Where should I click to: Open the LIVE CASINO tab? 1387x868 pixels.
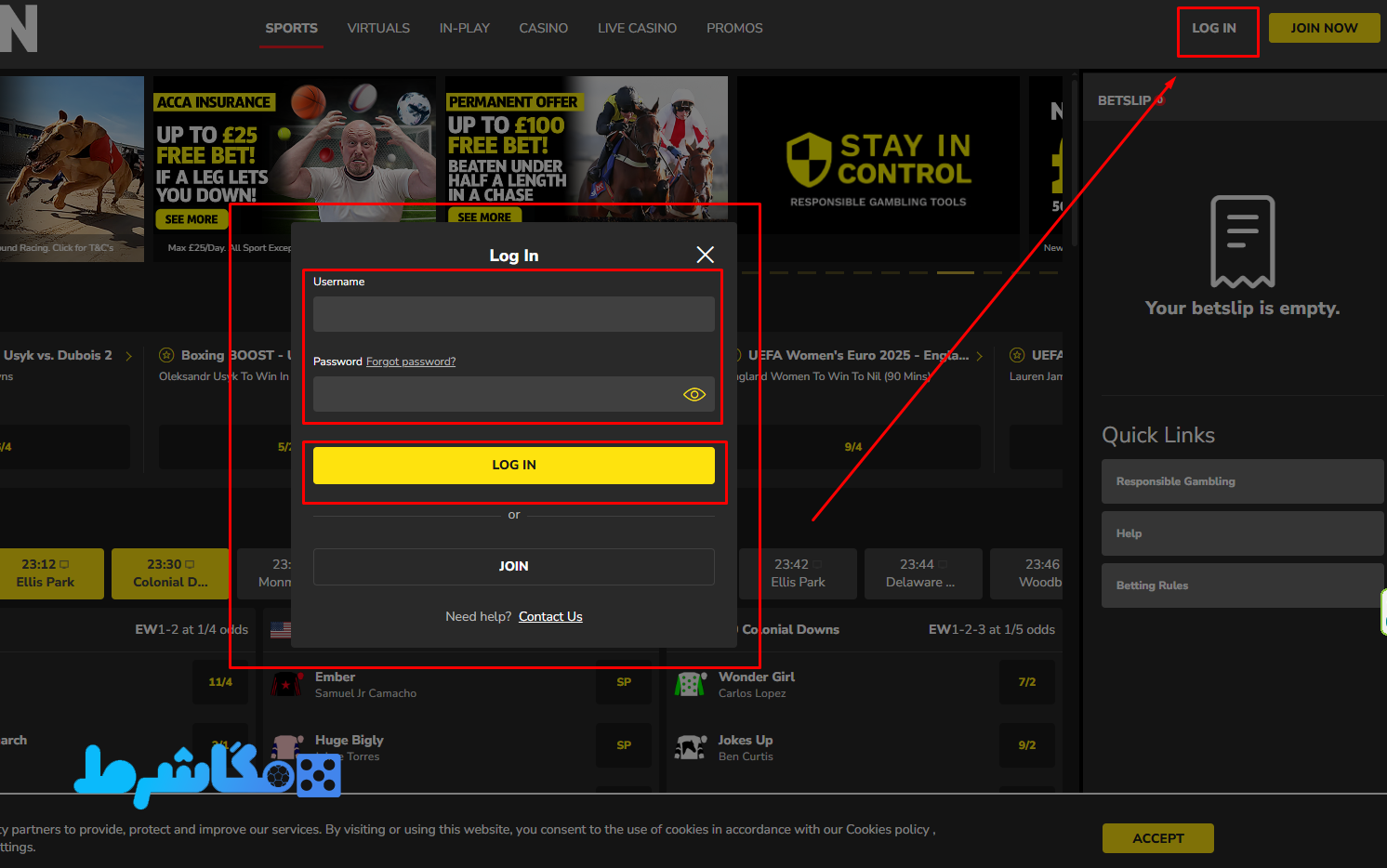click(x=638, y=28)
